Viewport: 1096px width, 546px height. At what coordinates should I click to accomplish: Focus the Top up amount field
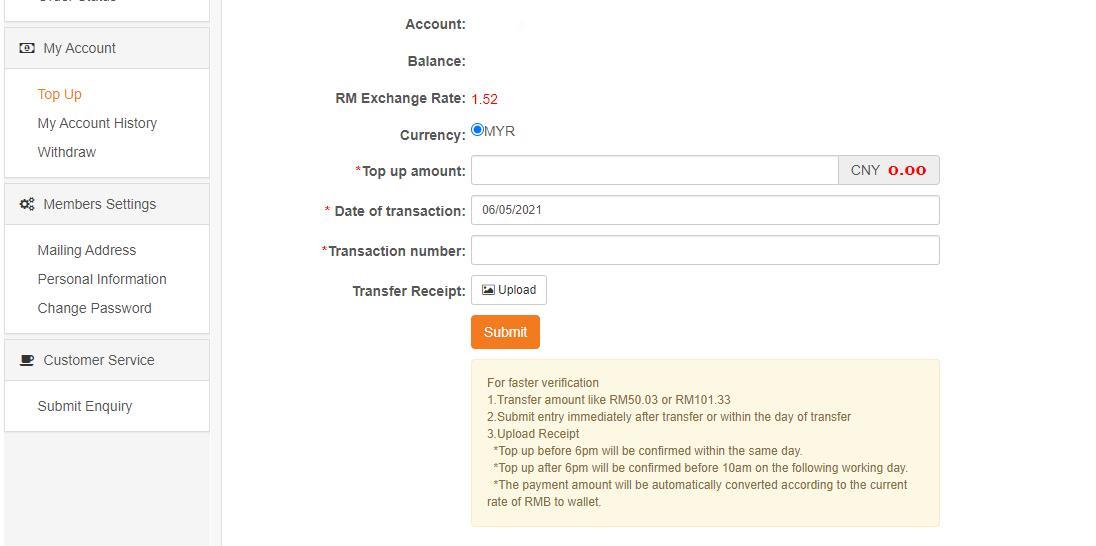coord(654,170)
